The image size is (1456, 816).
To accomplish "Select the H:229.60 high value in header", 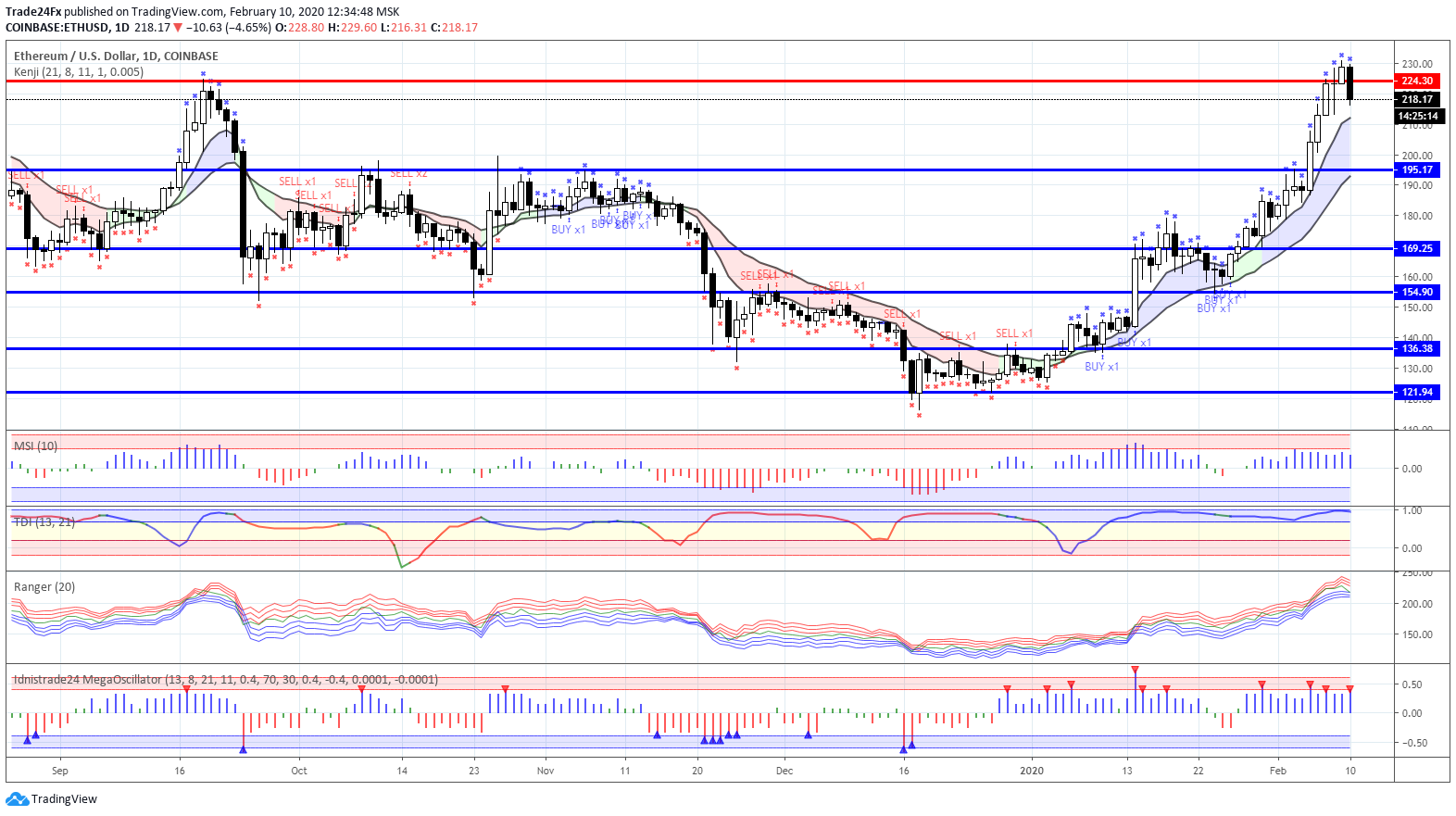I will pos(353,27).
